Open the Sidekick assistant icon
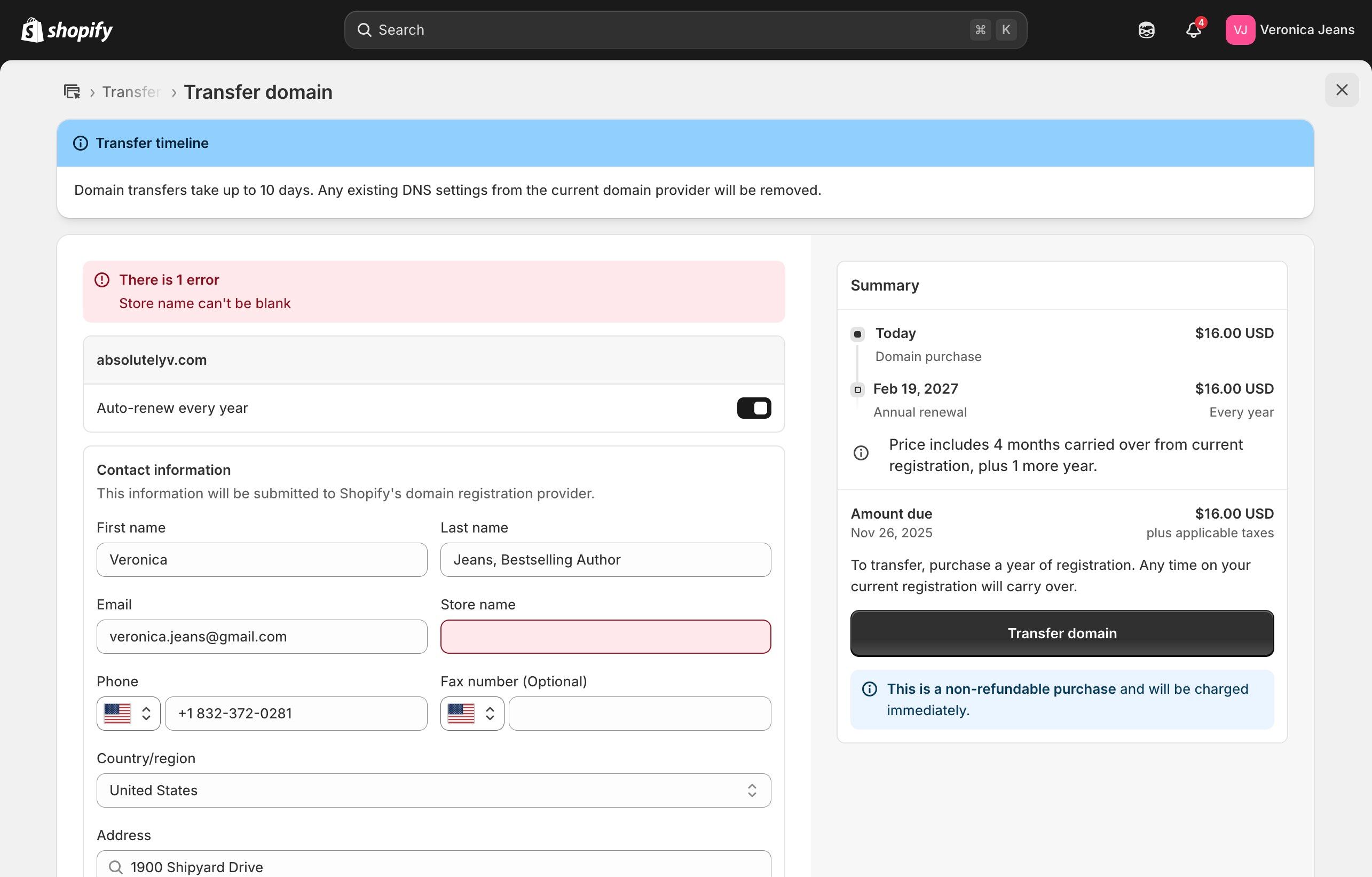Screen dimensions: 1372x877 1146,30
